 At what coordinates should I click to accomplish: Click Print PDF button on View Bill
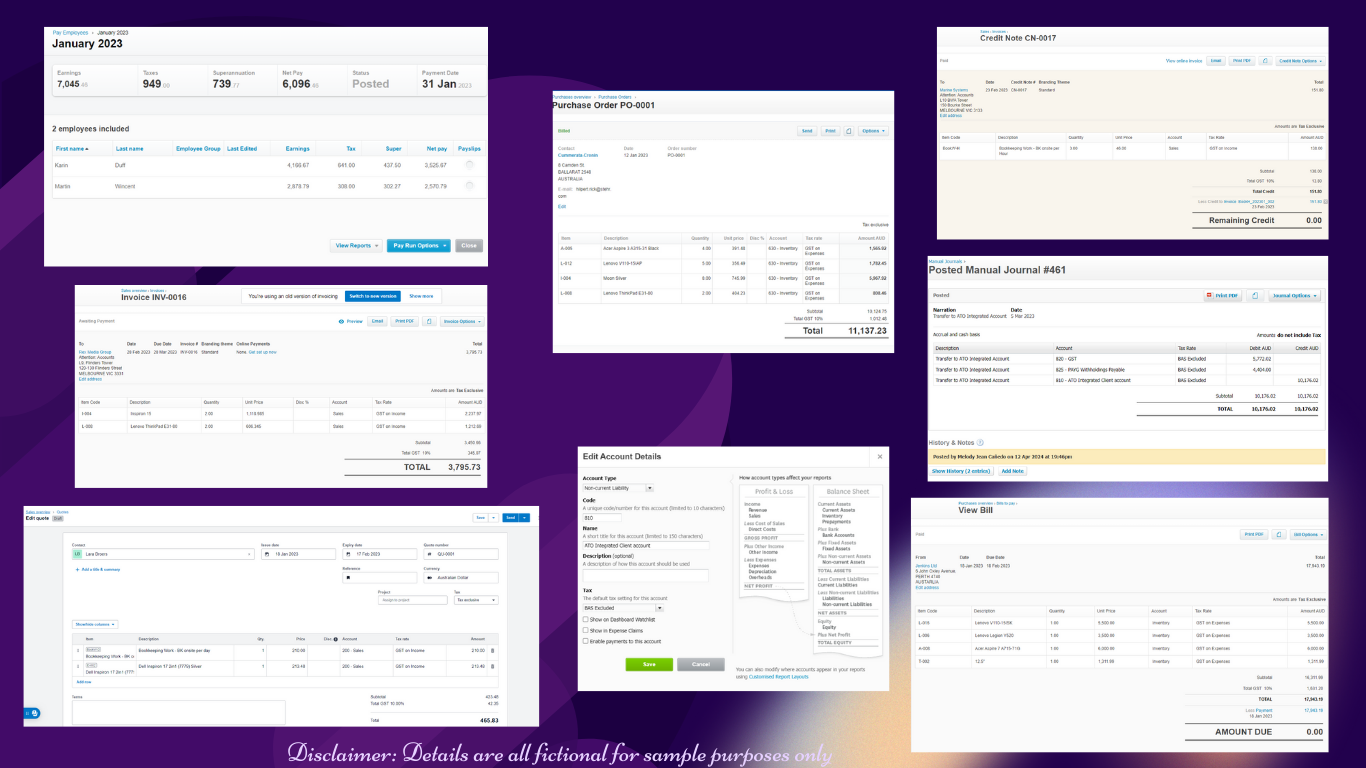[1254, 535]
